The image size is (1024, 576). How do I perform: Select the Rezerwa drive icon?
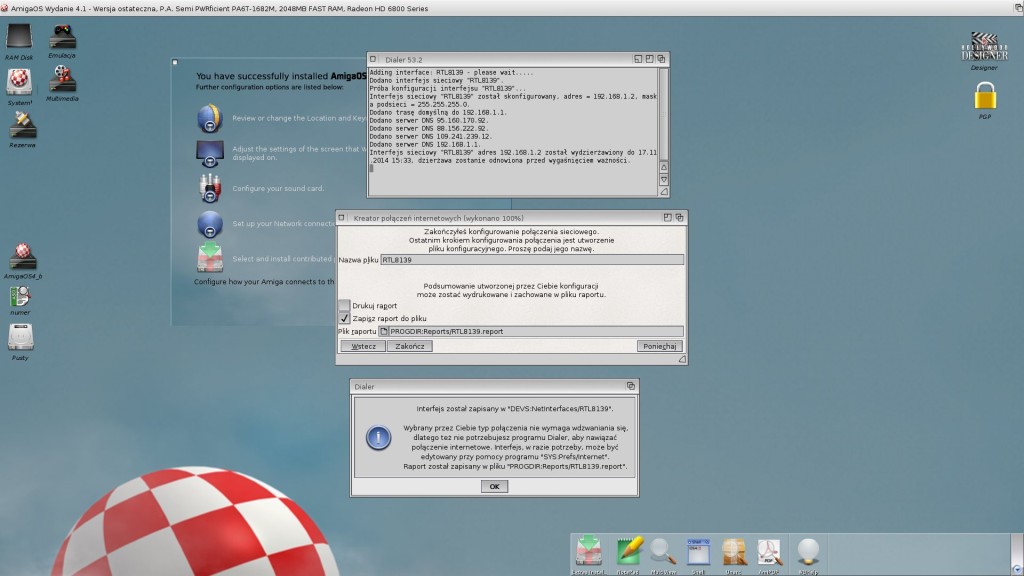tap(22, 125)
